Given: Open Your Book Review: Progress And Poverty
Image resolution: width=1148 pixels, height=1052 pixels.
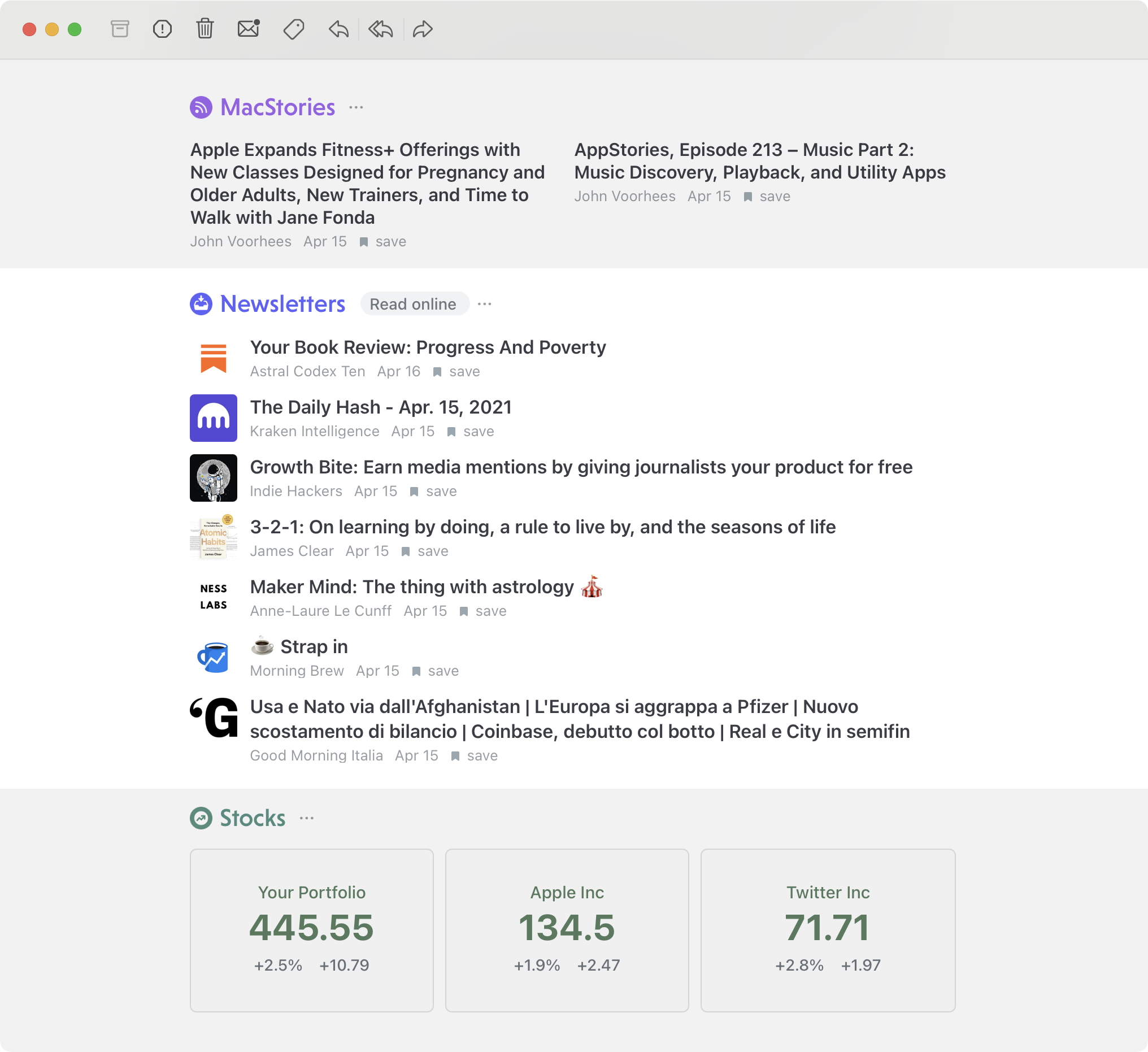Looking at the screenshot, I should [x=428, y=347].
